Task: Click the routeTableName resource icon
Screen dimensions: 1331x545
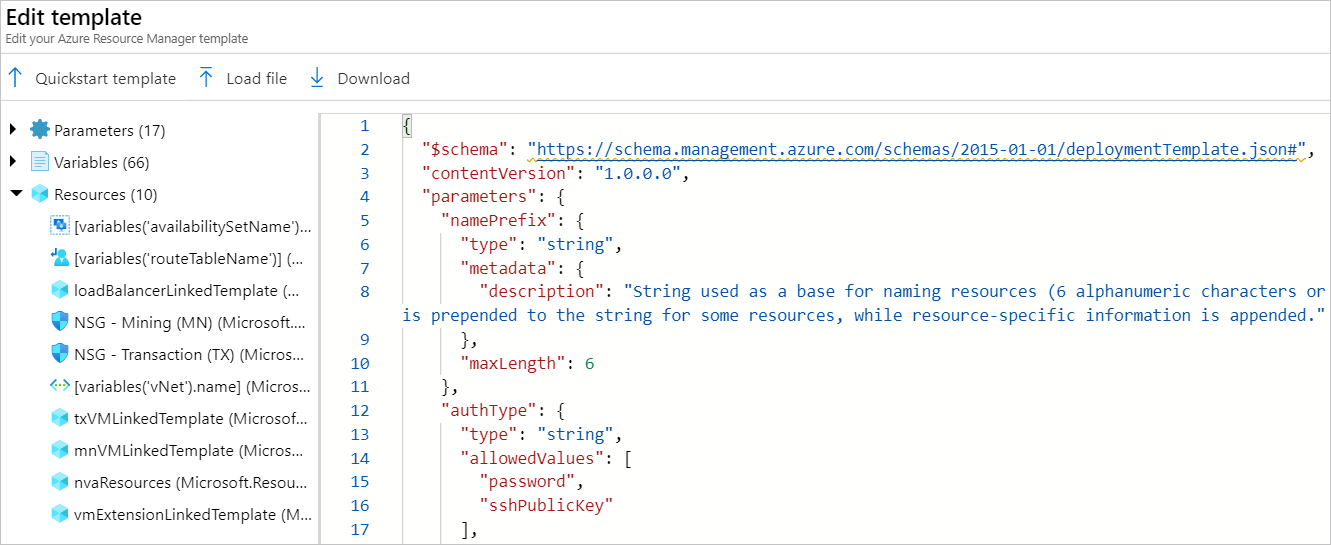Action: click(59, 258)
